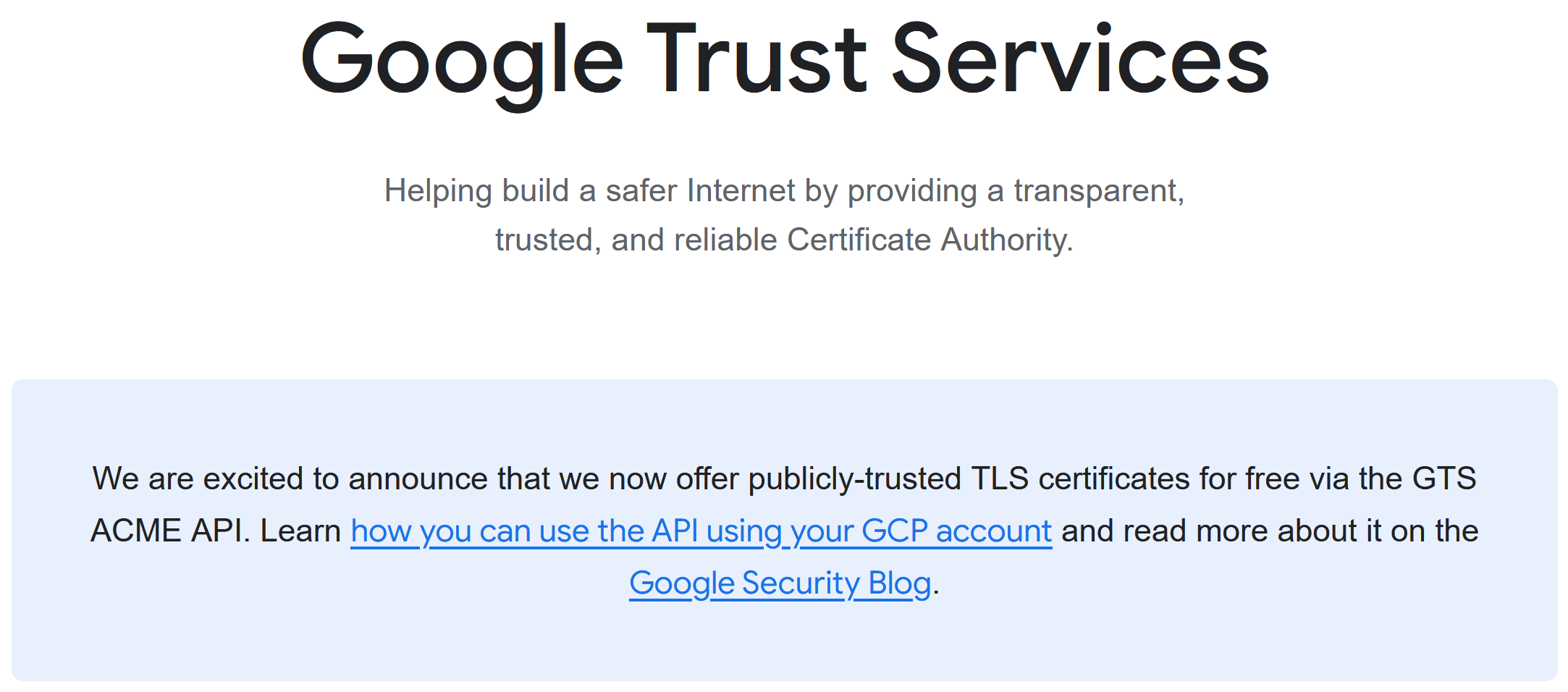Select the word 'Services' in the main heading
This screenshot has width=1568, height=692.
pos(1080,59)
